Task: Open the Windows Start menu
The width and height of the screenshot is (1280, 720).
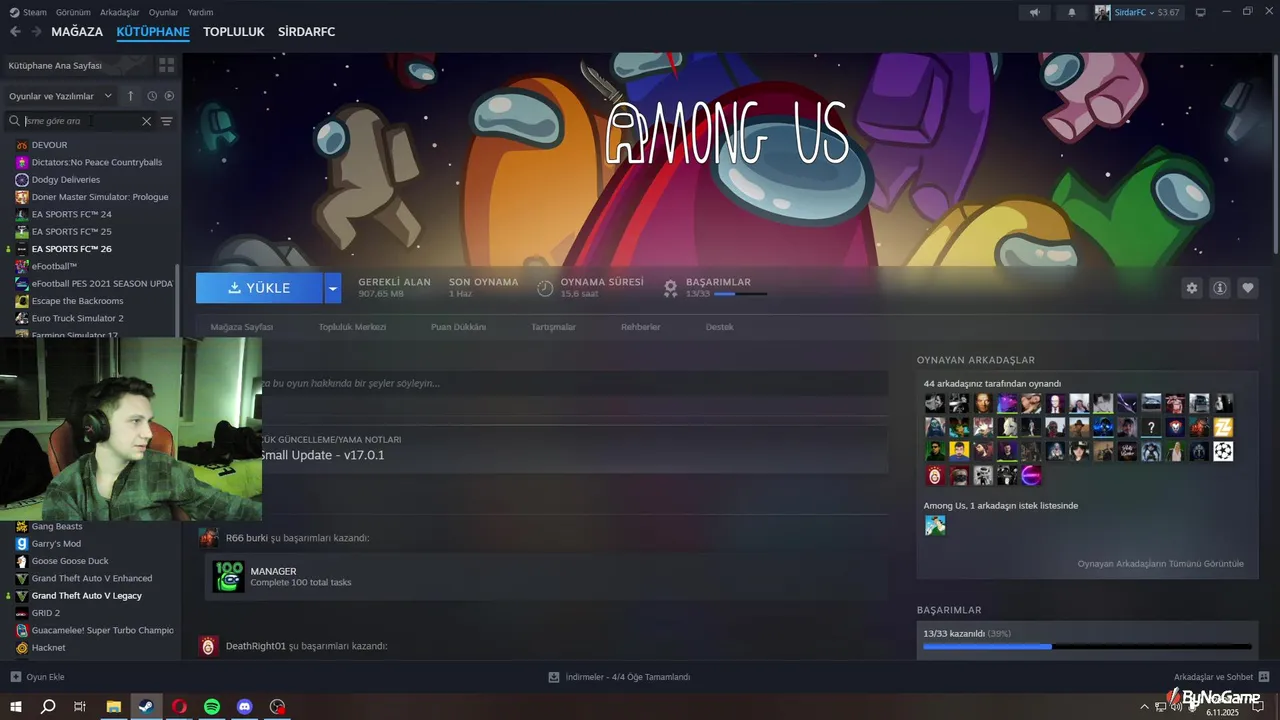Action: 16,706
